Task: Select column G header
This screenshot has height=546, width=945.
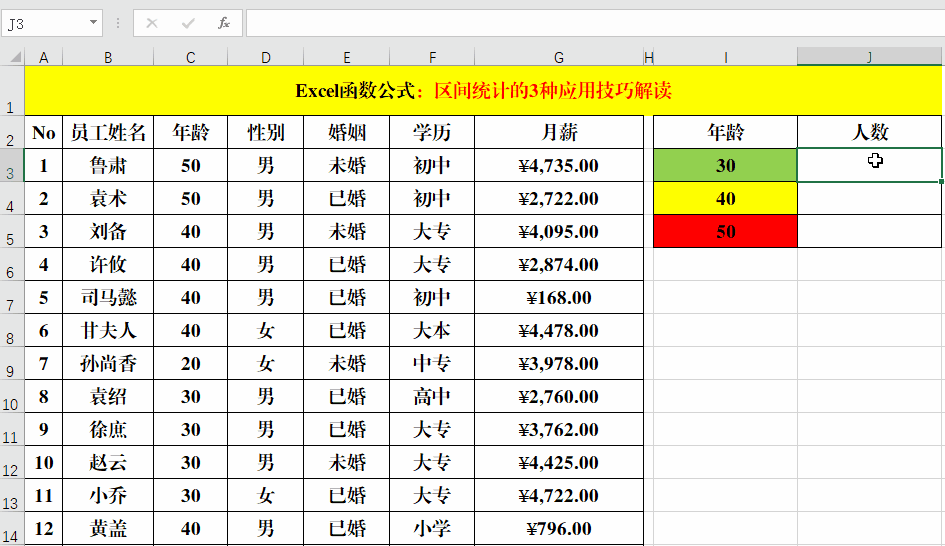Action: (559, 57)
